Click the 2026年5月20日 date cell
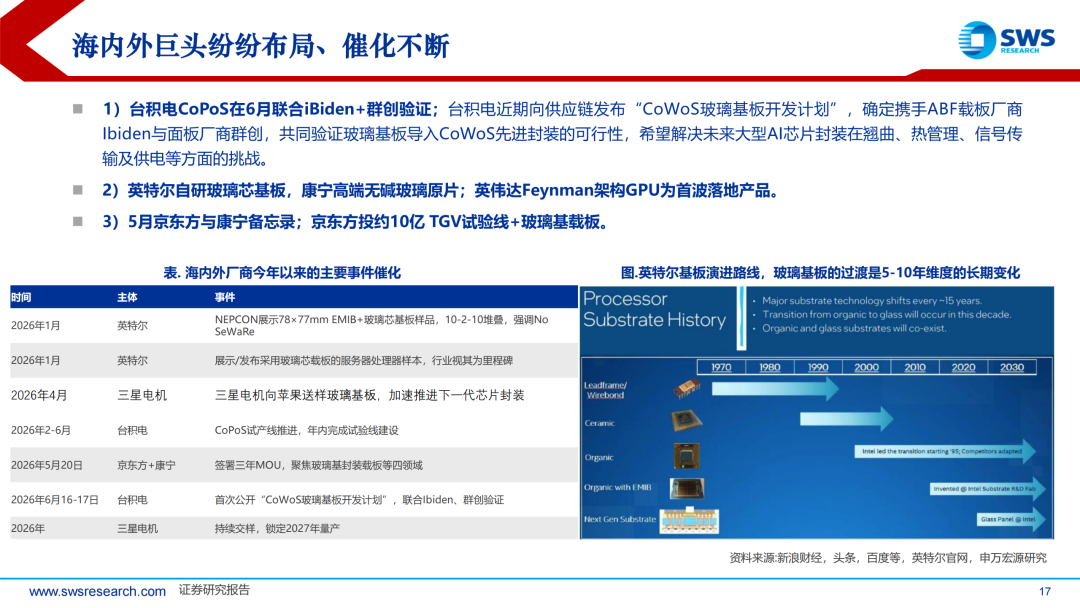The image size is (1080, 608). [x=47, y=465]
